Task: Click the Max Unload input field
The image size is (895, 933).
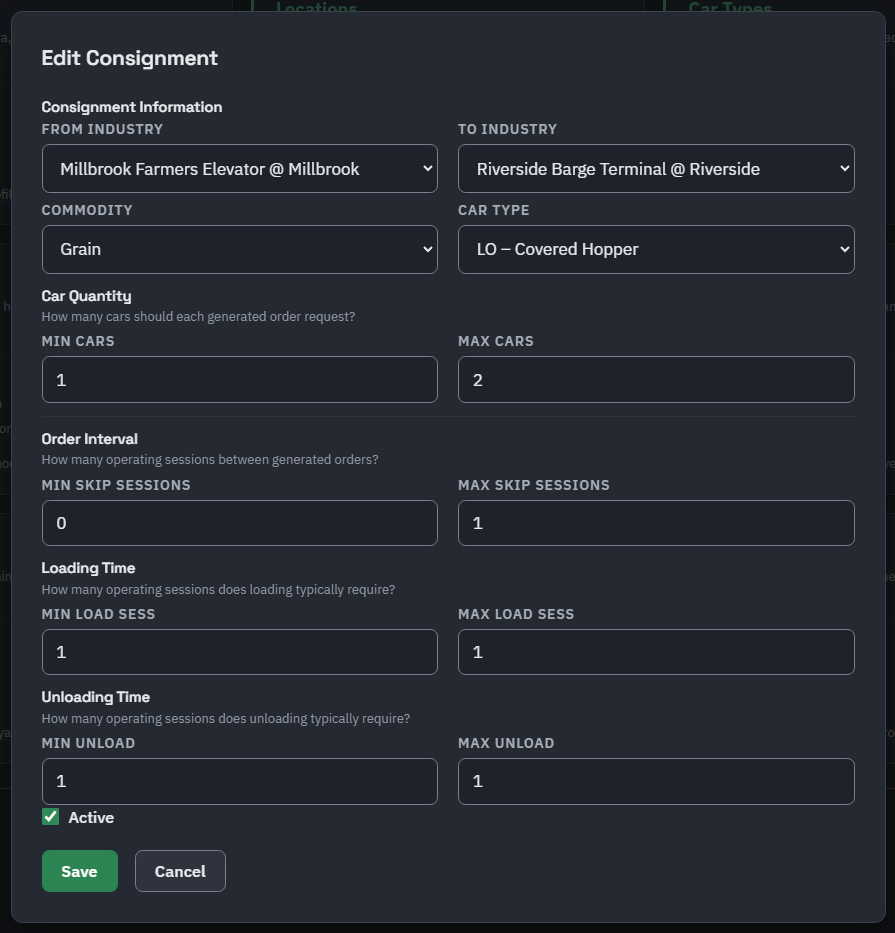Action: point(656,781)
